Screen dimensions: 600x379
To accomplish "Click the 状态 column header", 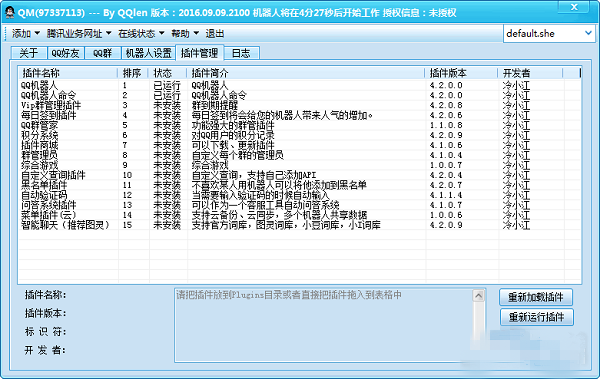I will tap(168, 73).
